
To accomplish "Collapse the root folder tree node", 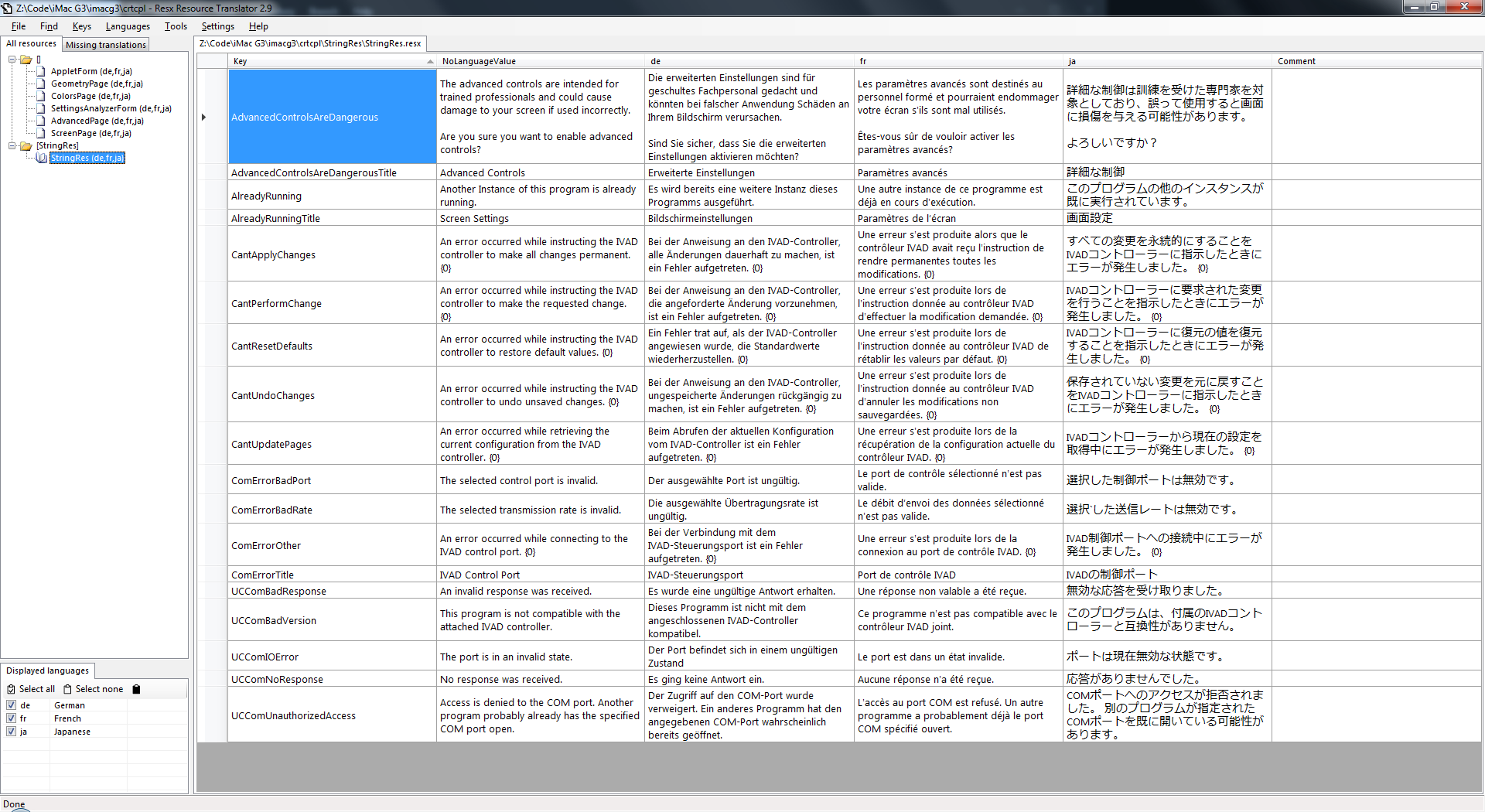I will 12,59.
